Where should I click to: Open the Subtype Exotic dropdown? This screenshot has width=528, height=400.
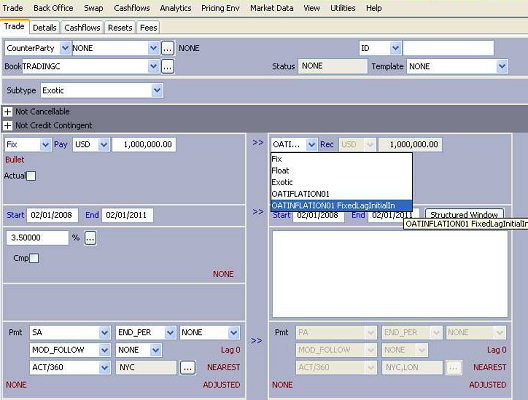[x=157, y=91]
